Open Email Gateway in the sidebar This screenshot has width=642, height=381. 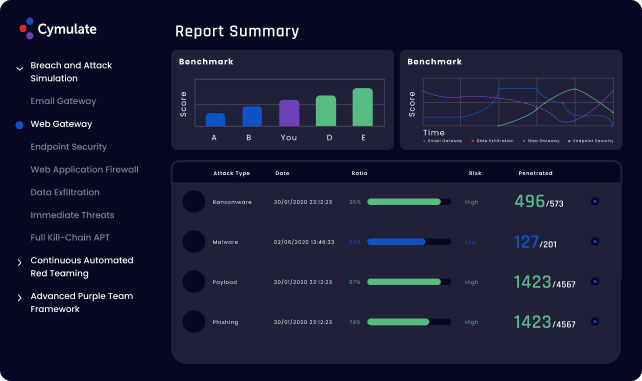(x=63, y=101)
